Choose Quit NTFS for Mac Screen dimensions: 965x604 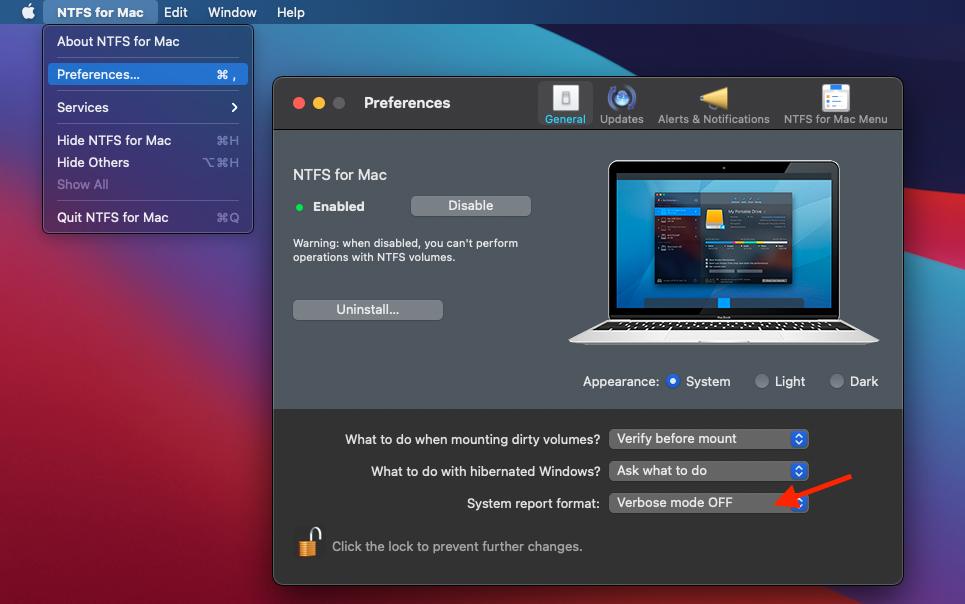pos(111,217)
